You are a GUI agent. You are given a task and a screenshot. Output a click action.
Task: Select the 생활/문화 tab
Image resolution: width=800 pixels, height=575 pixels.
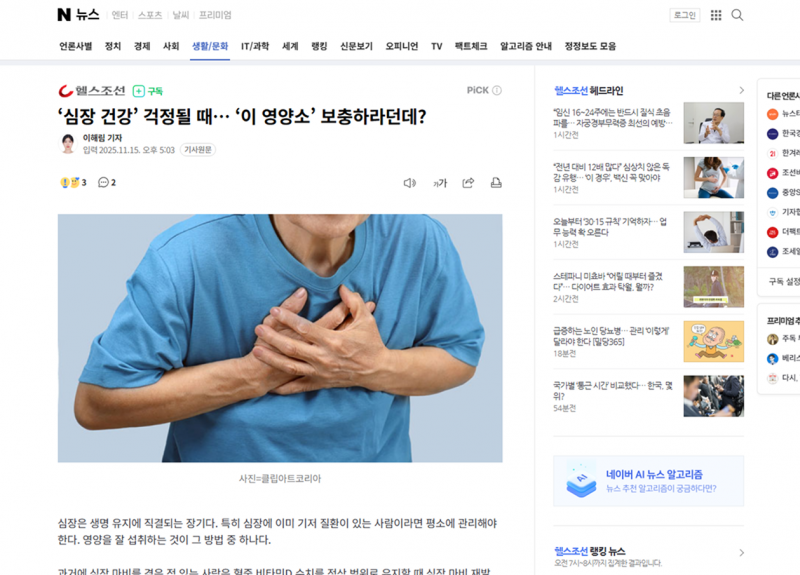tap(210, 46)
